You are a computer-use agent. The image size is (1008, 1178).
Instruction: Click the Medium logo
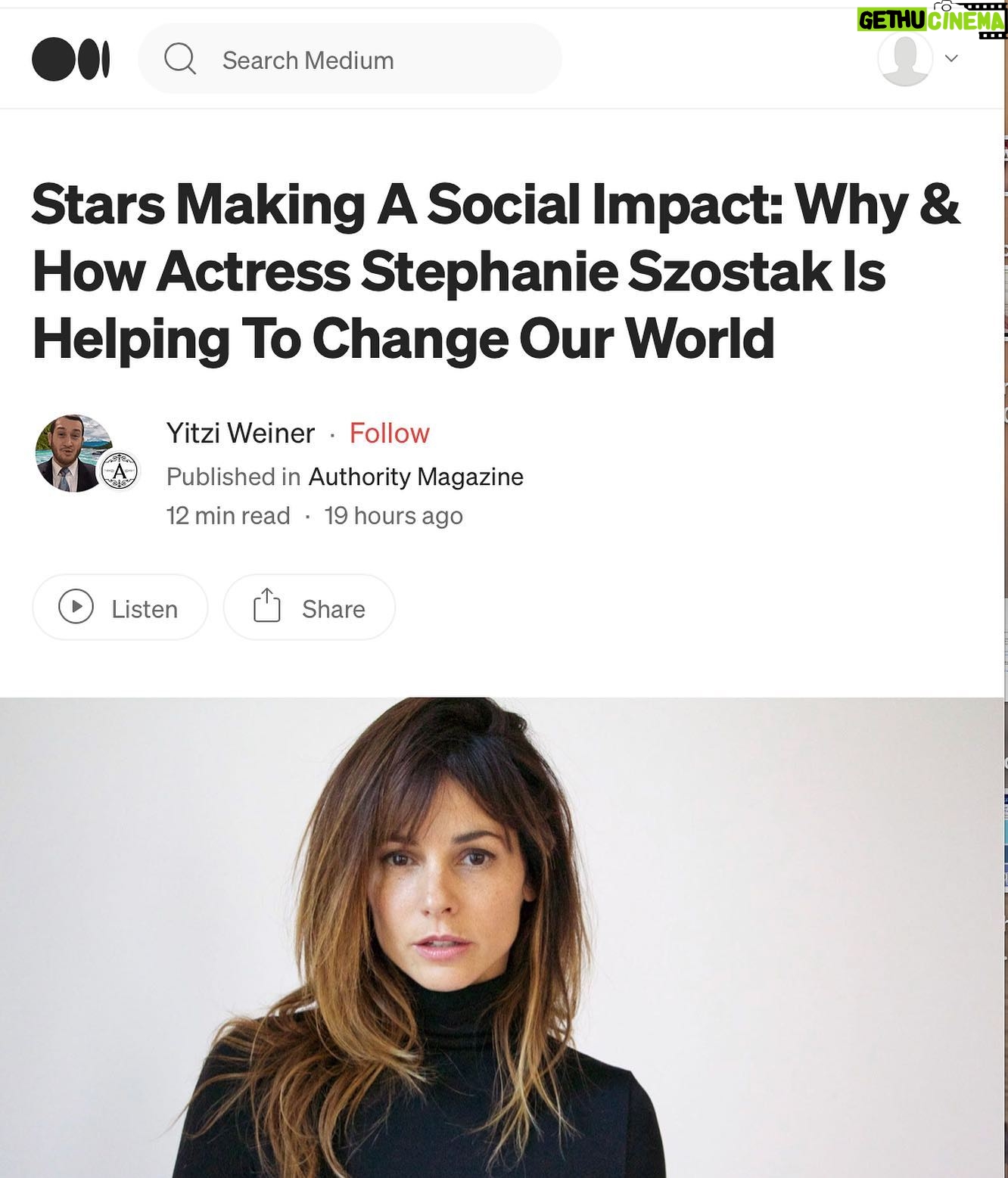(71, 60)
